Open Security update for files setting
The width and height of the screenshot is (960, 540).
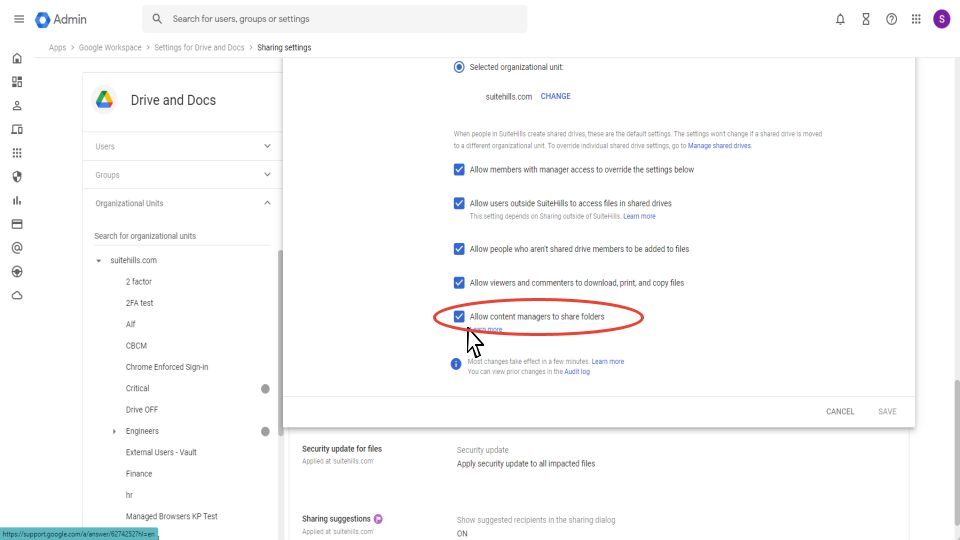click(x=342, y=449)
